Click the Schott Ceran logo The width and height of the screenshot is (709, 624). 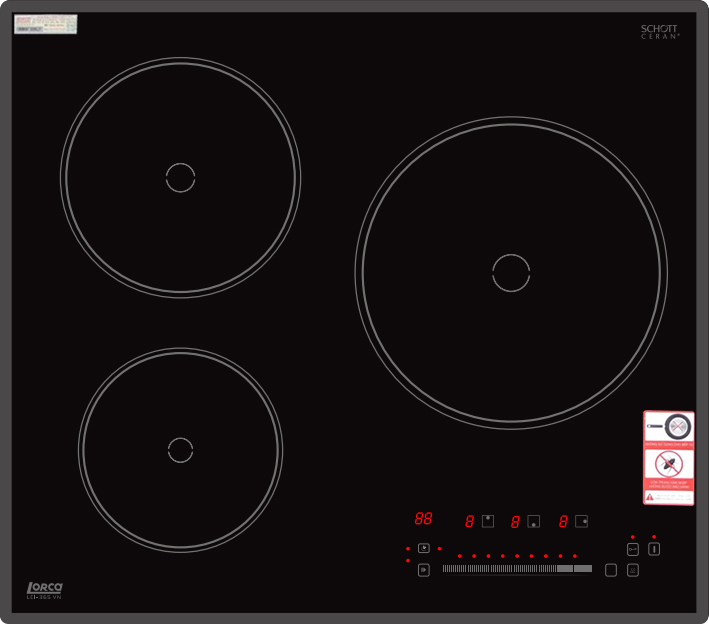[660, 32]
